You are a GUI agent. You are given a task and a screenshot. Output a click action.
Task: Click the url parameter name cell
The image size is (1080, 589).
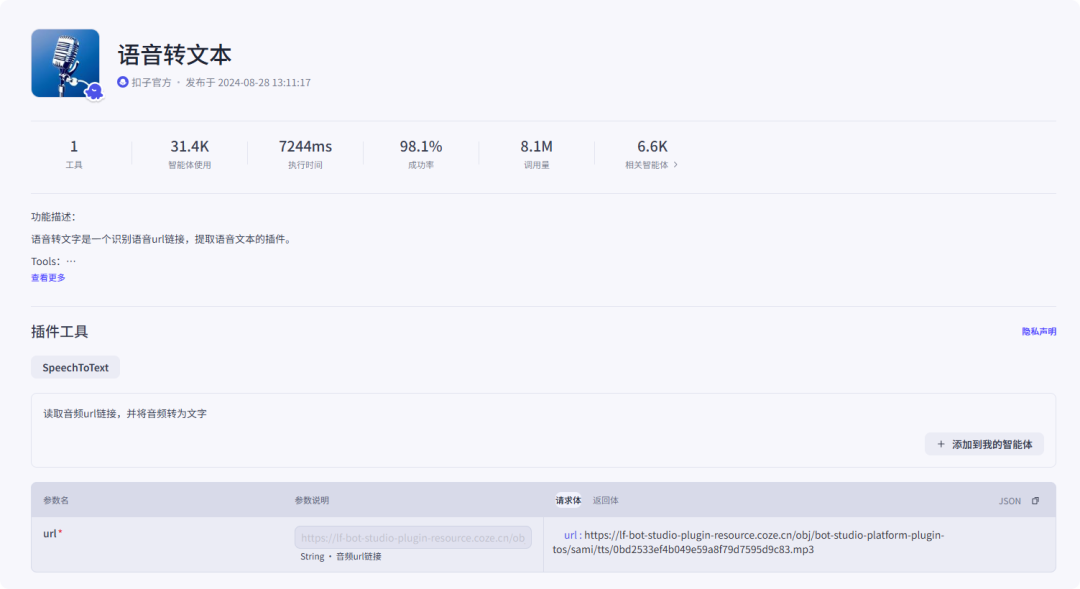(52, 533)
